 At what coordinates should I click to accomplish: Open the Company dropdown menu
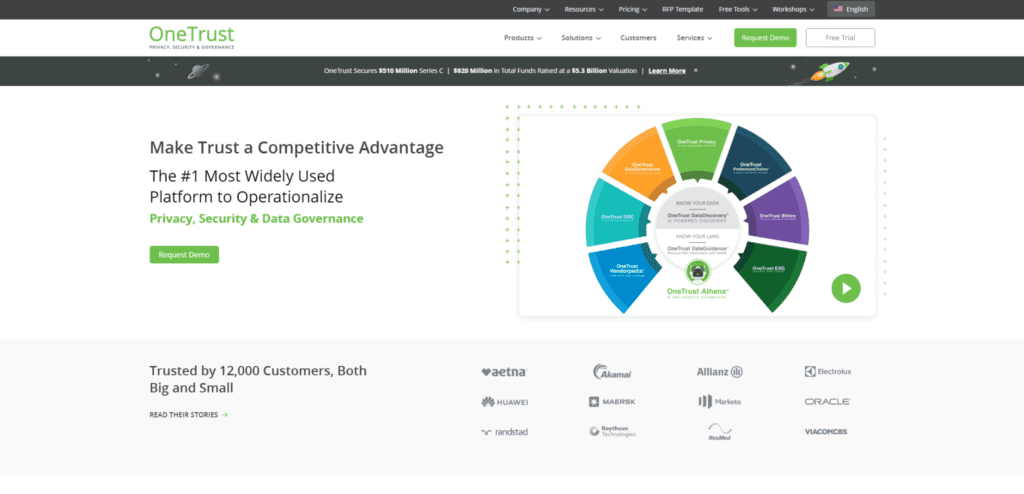[x=530, y=9]
